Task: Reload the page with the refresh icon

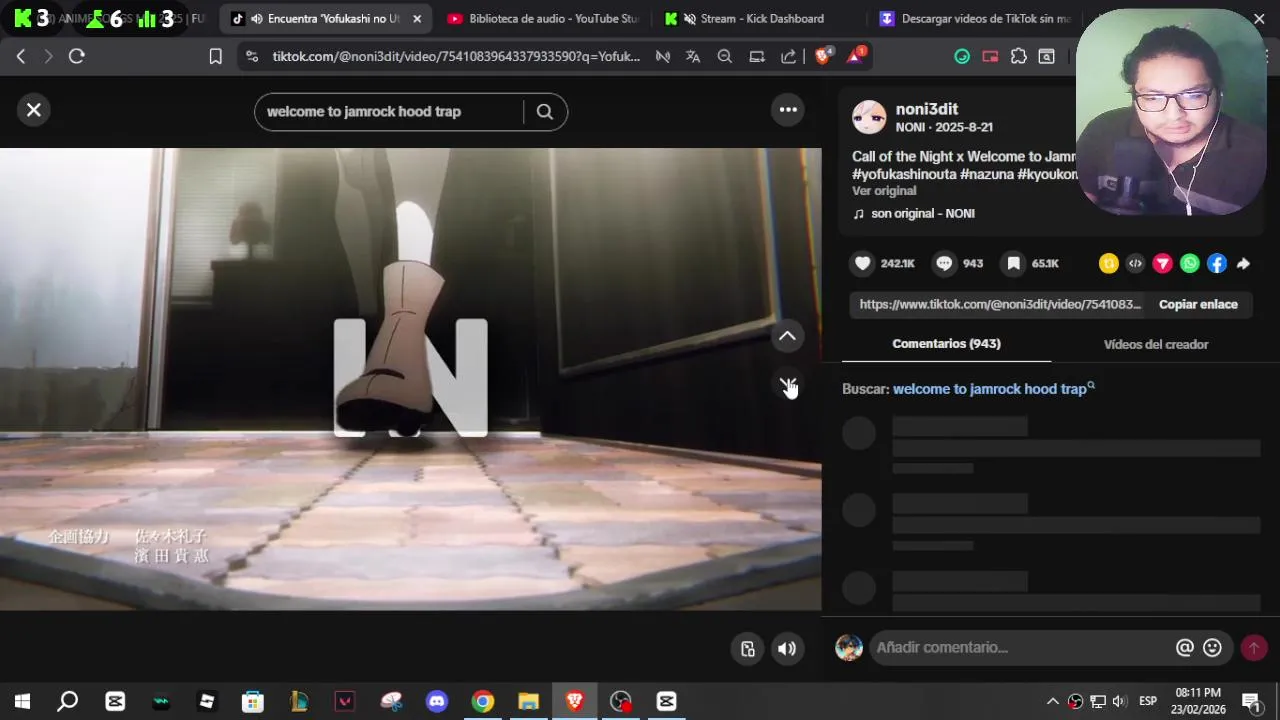Action: 77,57
